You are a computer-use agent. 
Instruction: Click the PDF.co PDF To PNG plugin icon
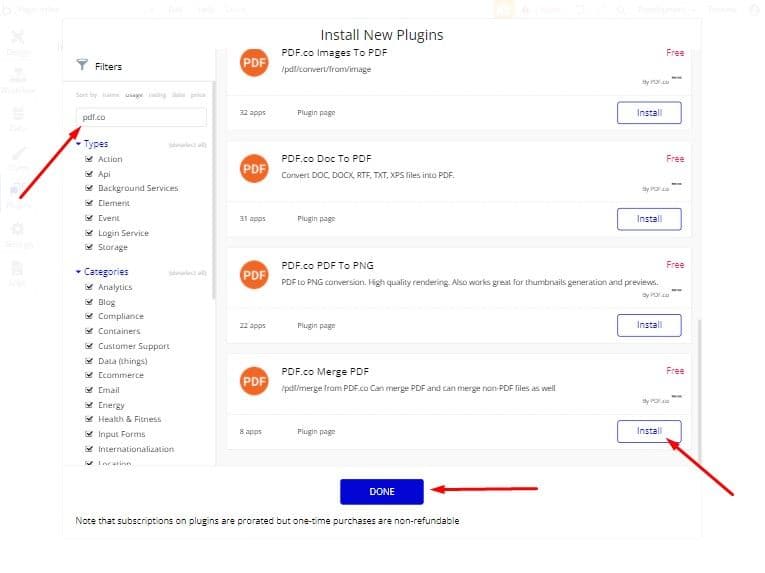254,274
